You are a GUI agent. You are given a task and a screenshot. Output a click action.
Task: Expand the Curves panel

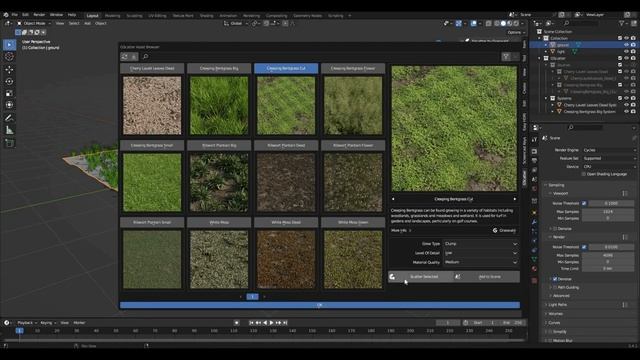point(554,323)
